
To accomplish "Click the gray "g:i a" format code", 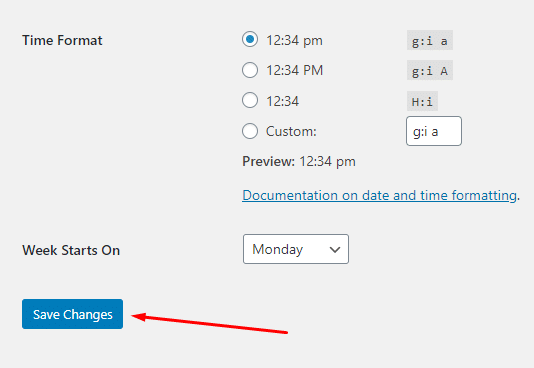I will click(430, 40).
